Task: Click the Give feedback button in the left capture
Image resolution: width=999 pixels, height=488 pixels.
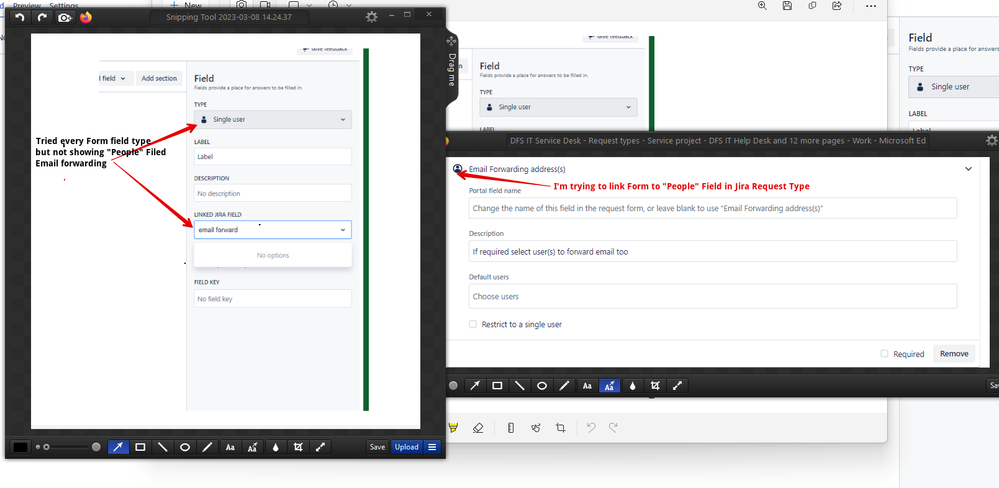Action: pos(325,49)
